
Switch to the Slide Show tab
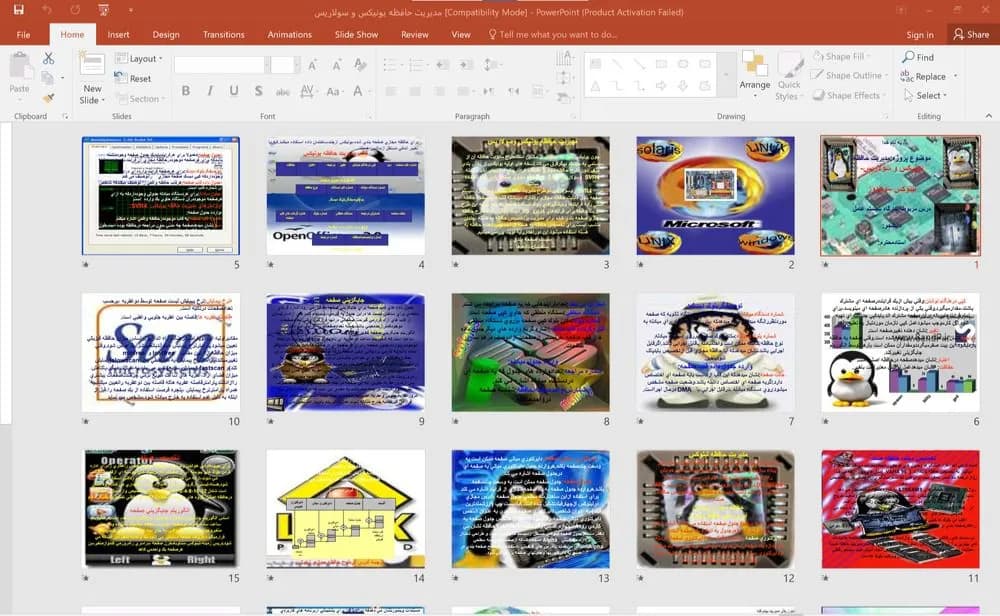(357, 34)
